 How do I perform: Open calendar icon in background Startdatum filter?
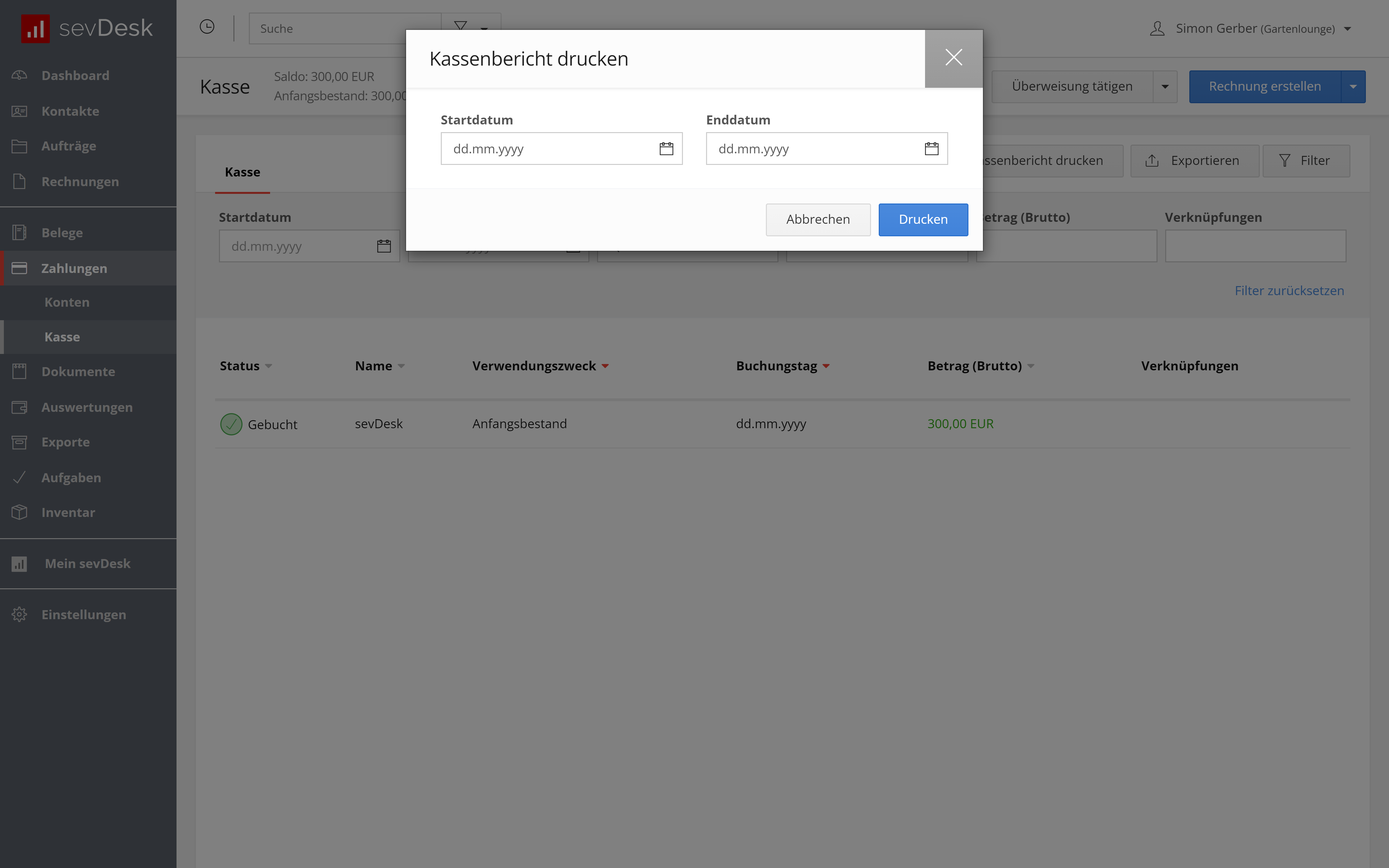pos(384,246)
